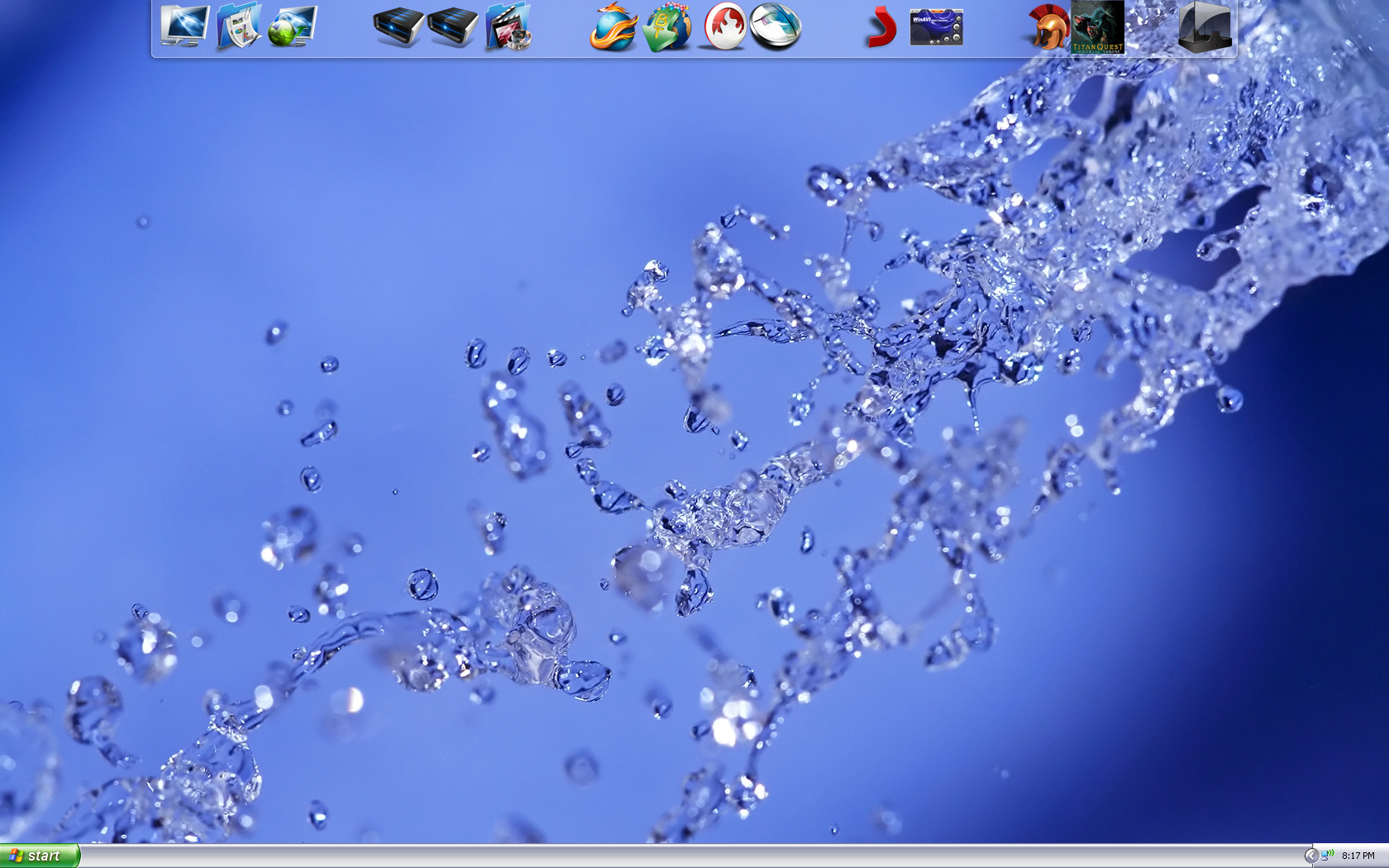Open the My Computer monitor icon in dock
Viewport: 1389px width, 868px height.
(184, 26)
